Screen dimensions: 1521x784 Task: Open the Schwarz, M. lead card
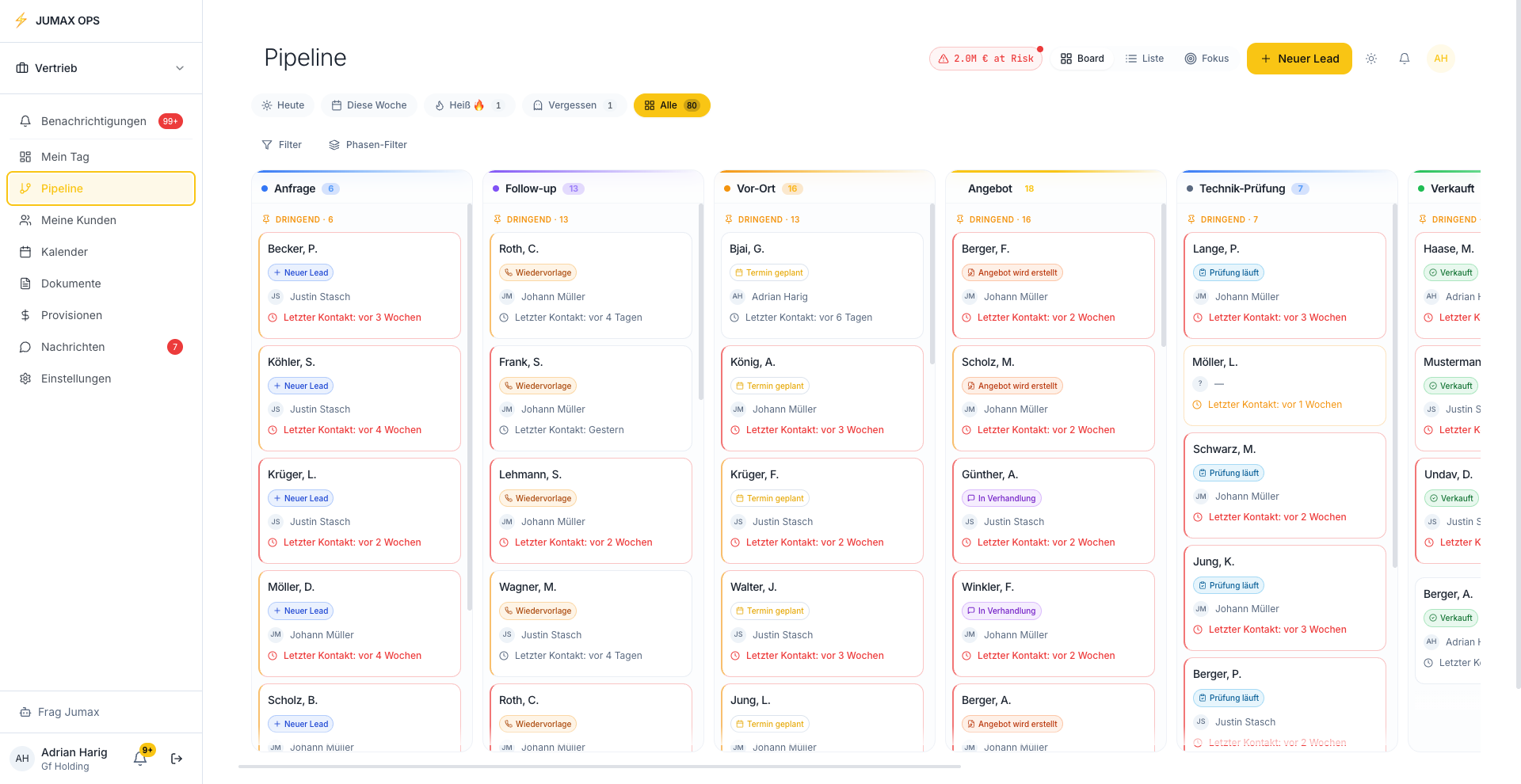(x=1285, y=485)
